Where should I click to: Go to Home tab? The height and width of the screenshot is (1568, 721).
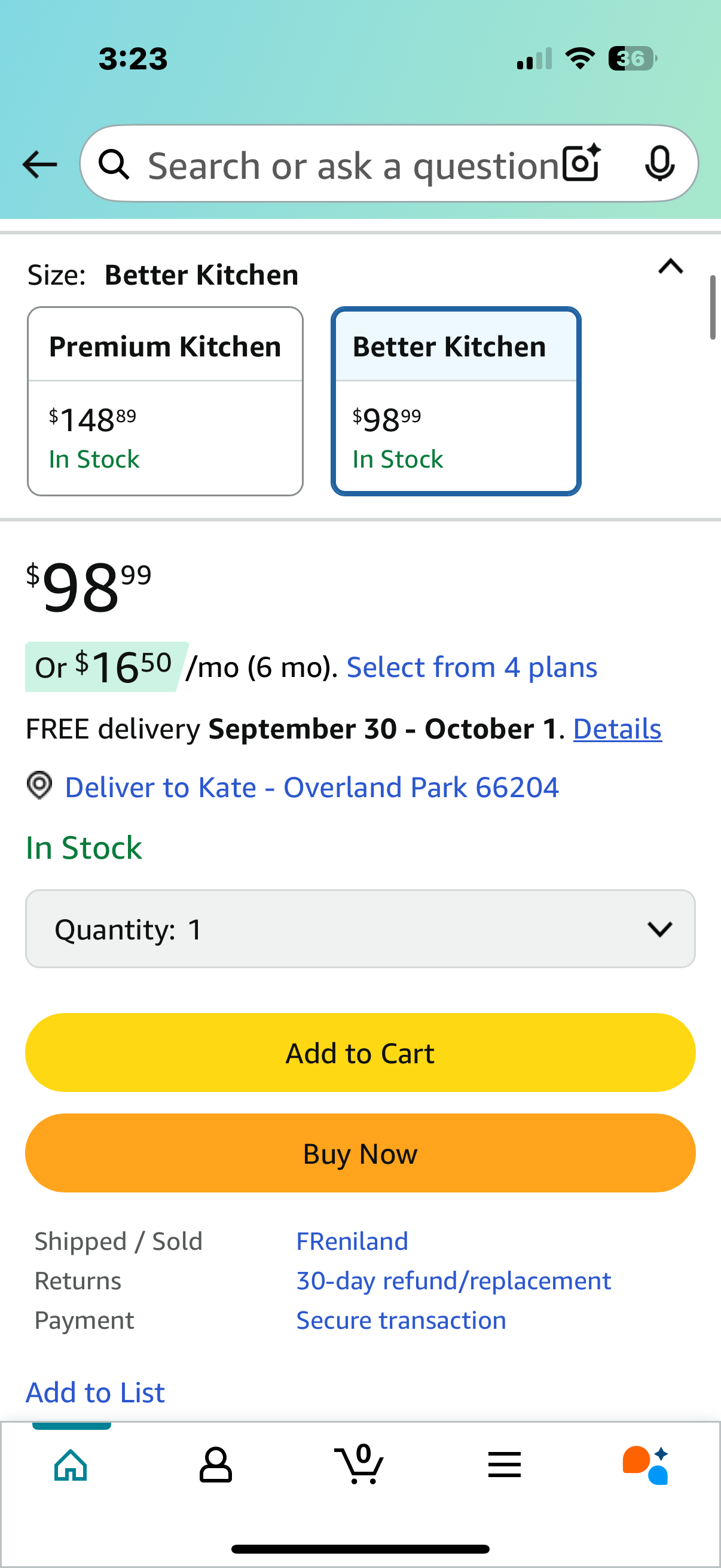[71, 1465]
